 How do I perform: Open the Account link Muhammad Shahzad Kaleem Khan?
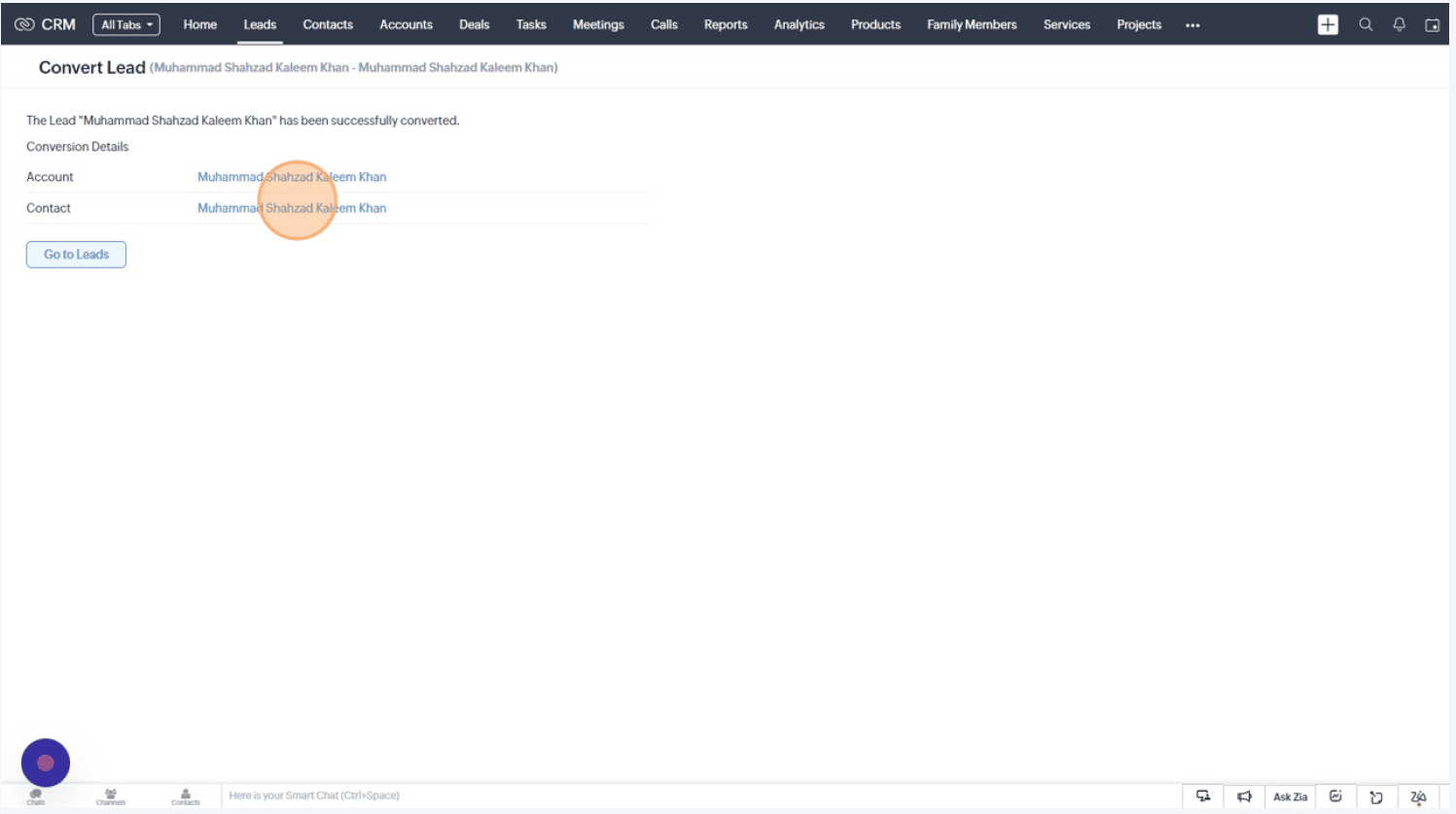pos(292,177)
